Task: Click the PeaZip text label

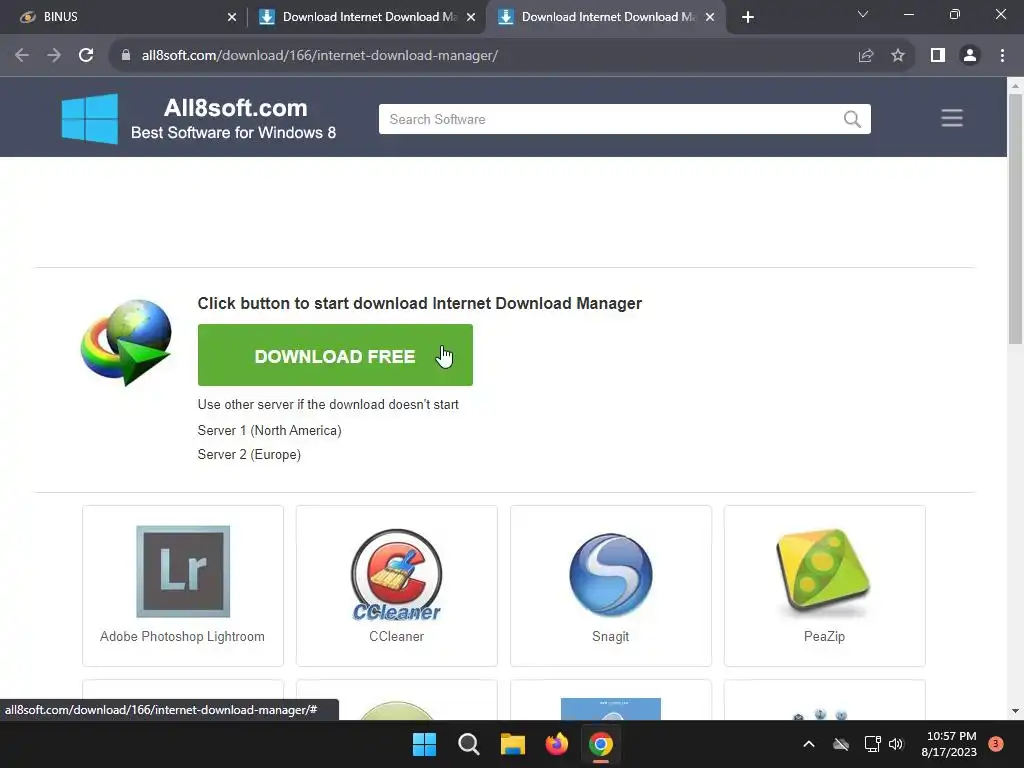Action: (x=824, y=637)
